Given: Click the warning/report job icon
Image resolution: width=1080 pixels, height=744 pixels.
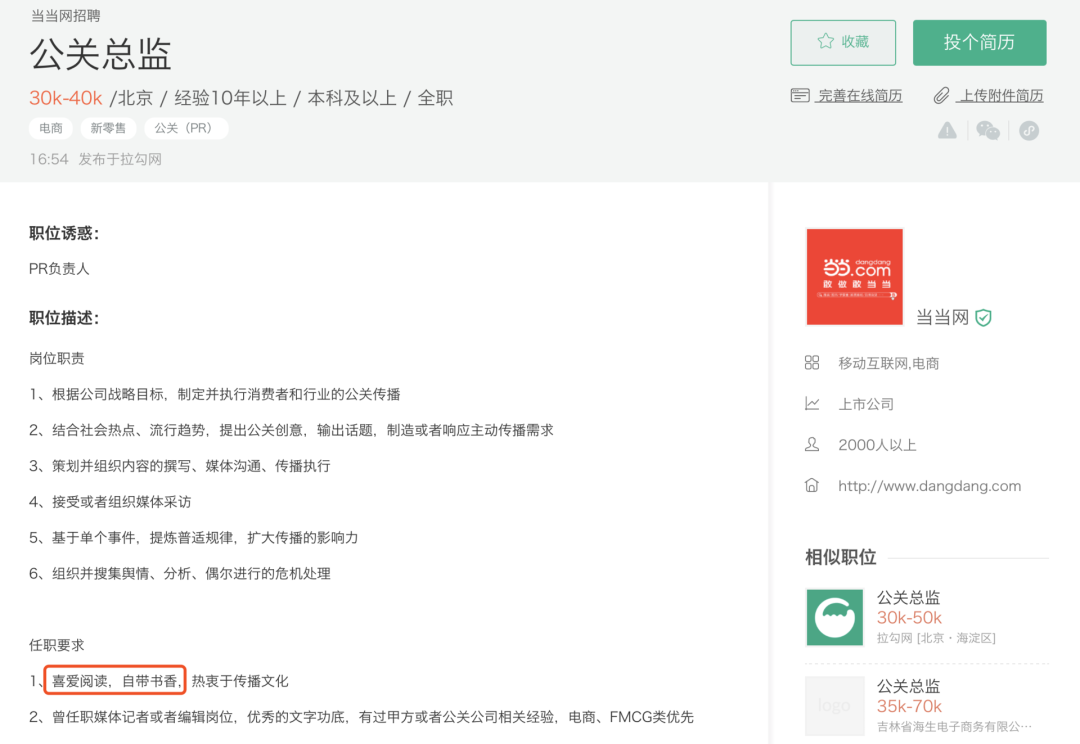Looking at the screenshot, I should coord(946,129).
